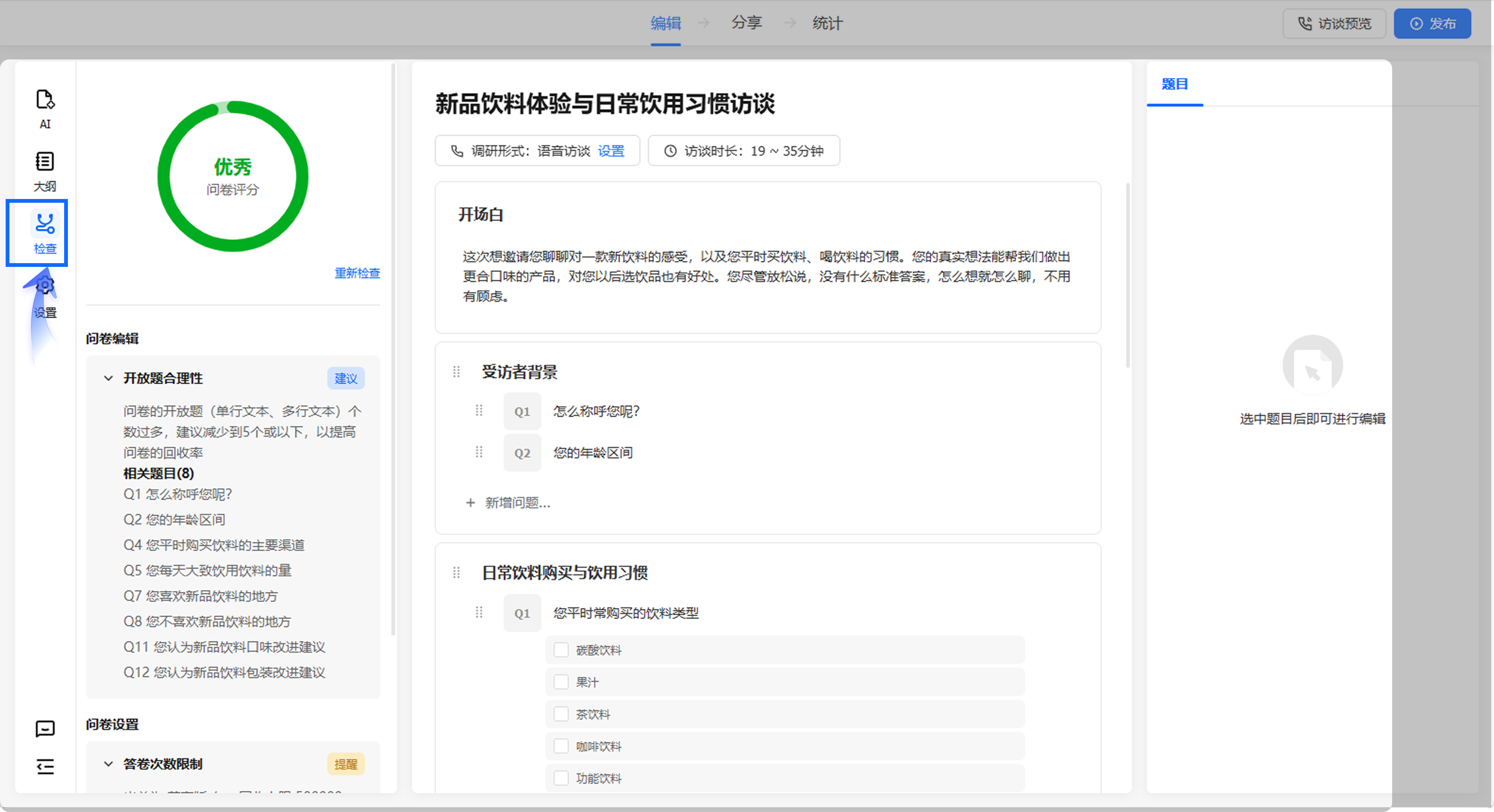Open the 设置 link for 调研形式

pos(611,151)
